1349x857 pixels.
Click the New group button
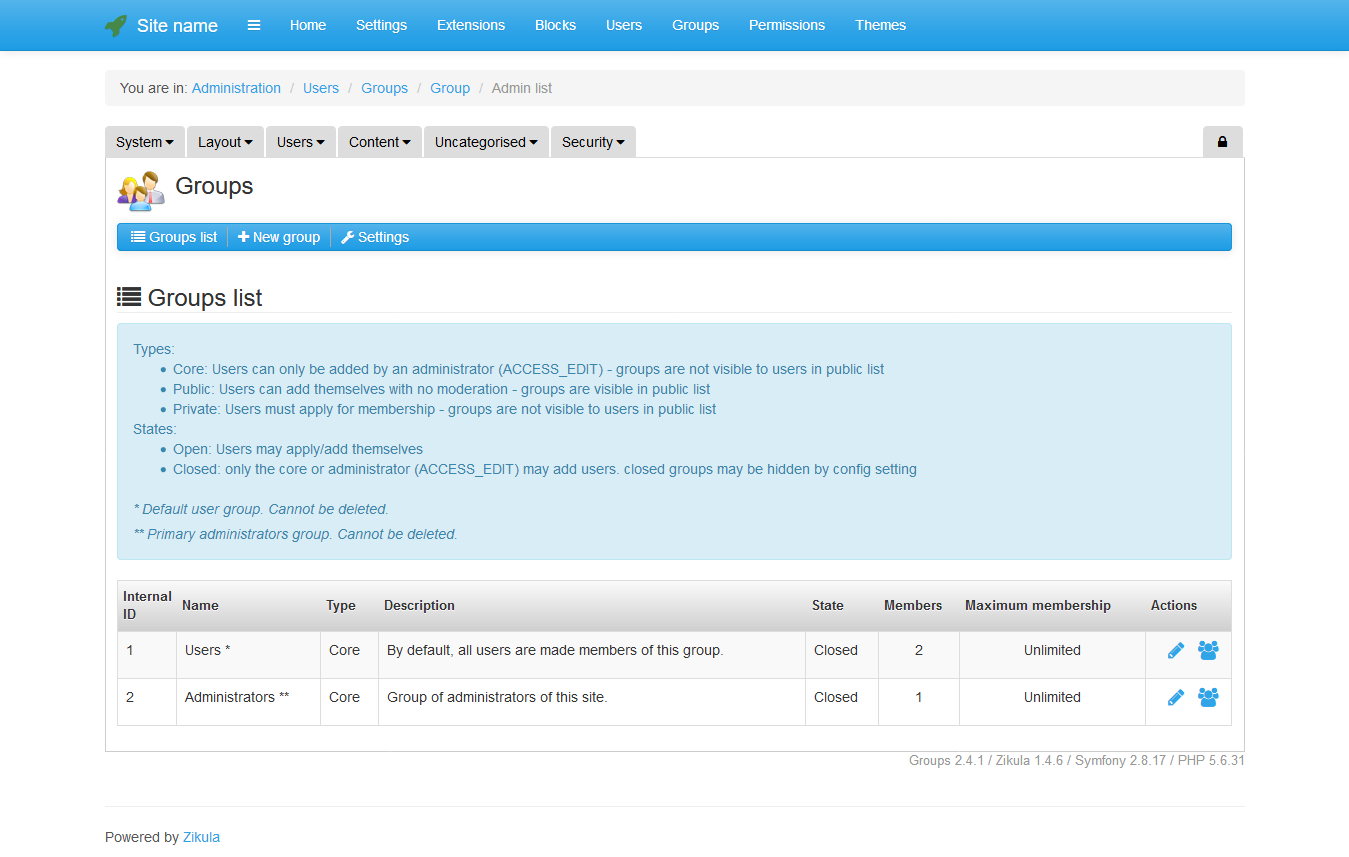(279, 237)
